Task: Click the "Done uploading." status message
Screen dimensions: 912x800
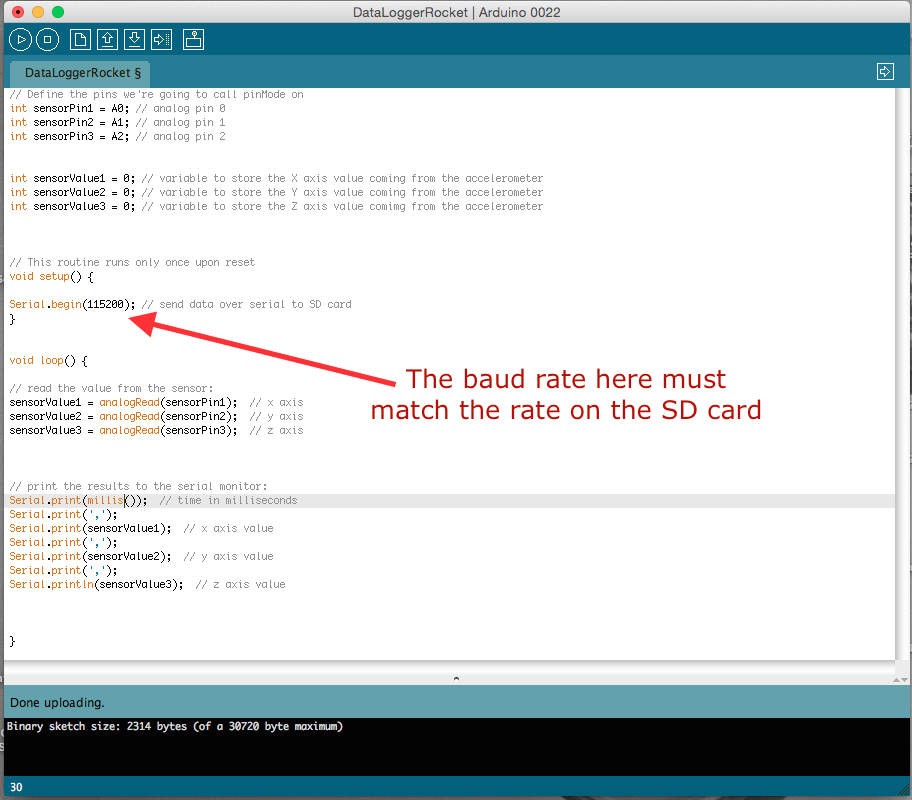Action: [57, 703]
